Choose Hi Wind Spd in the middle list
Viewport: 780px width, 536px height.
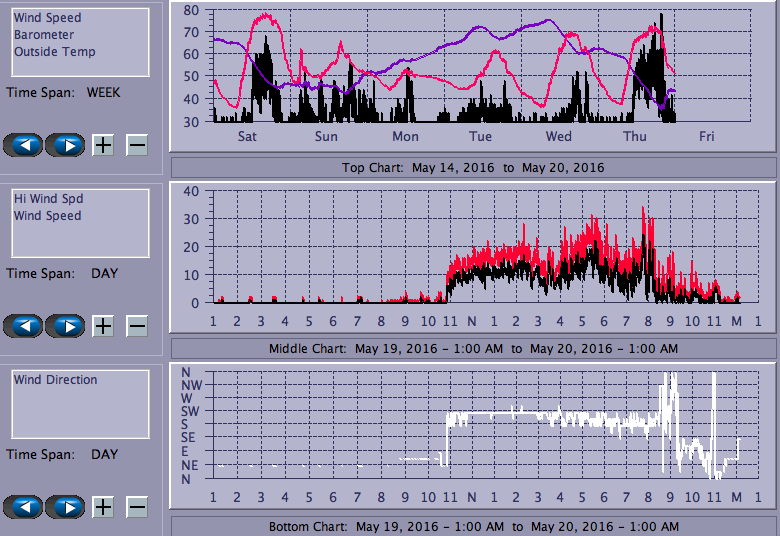[x=48, y=199]
